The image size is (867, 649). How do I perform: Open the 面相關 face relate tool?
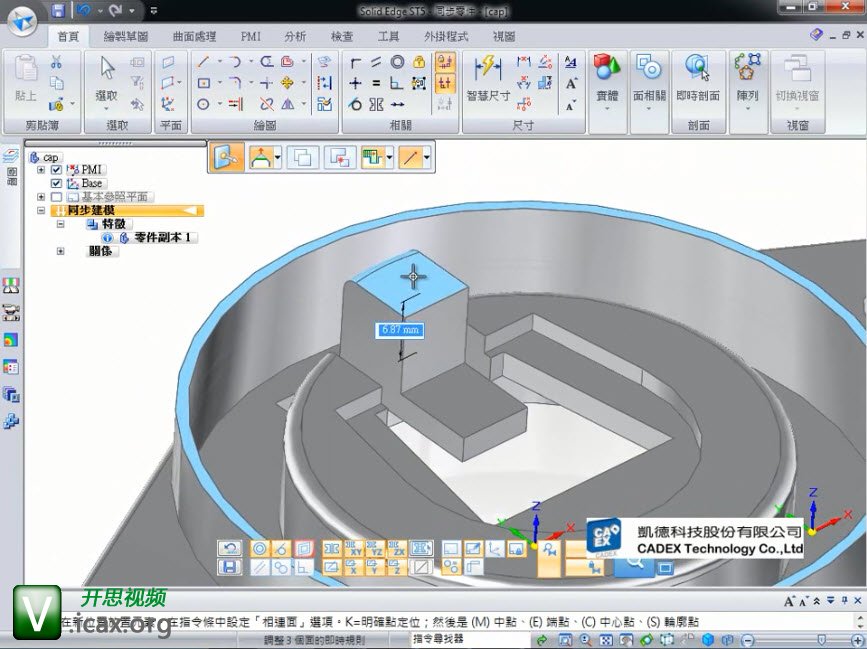pos(649,79)
